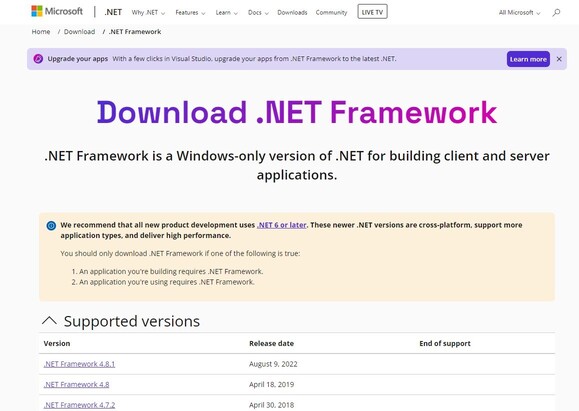The width and height of the screenshot is (579, 411).
Task: Go to Download breadcrumb
Action: point(79,32)
